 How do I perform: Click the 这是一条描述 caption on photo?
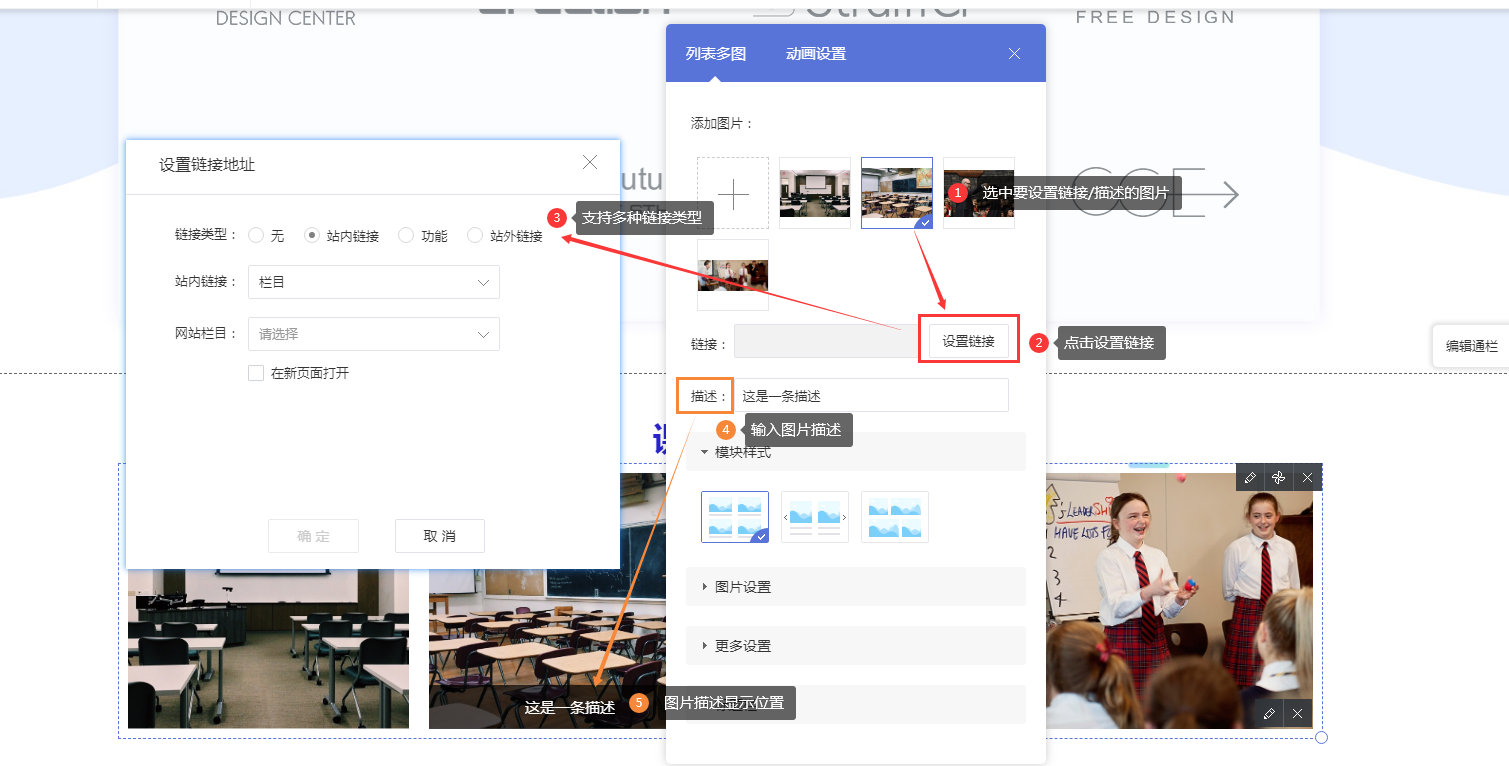point(570,707)
